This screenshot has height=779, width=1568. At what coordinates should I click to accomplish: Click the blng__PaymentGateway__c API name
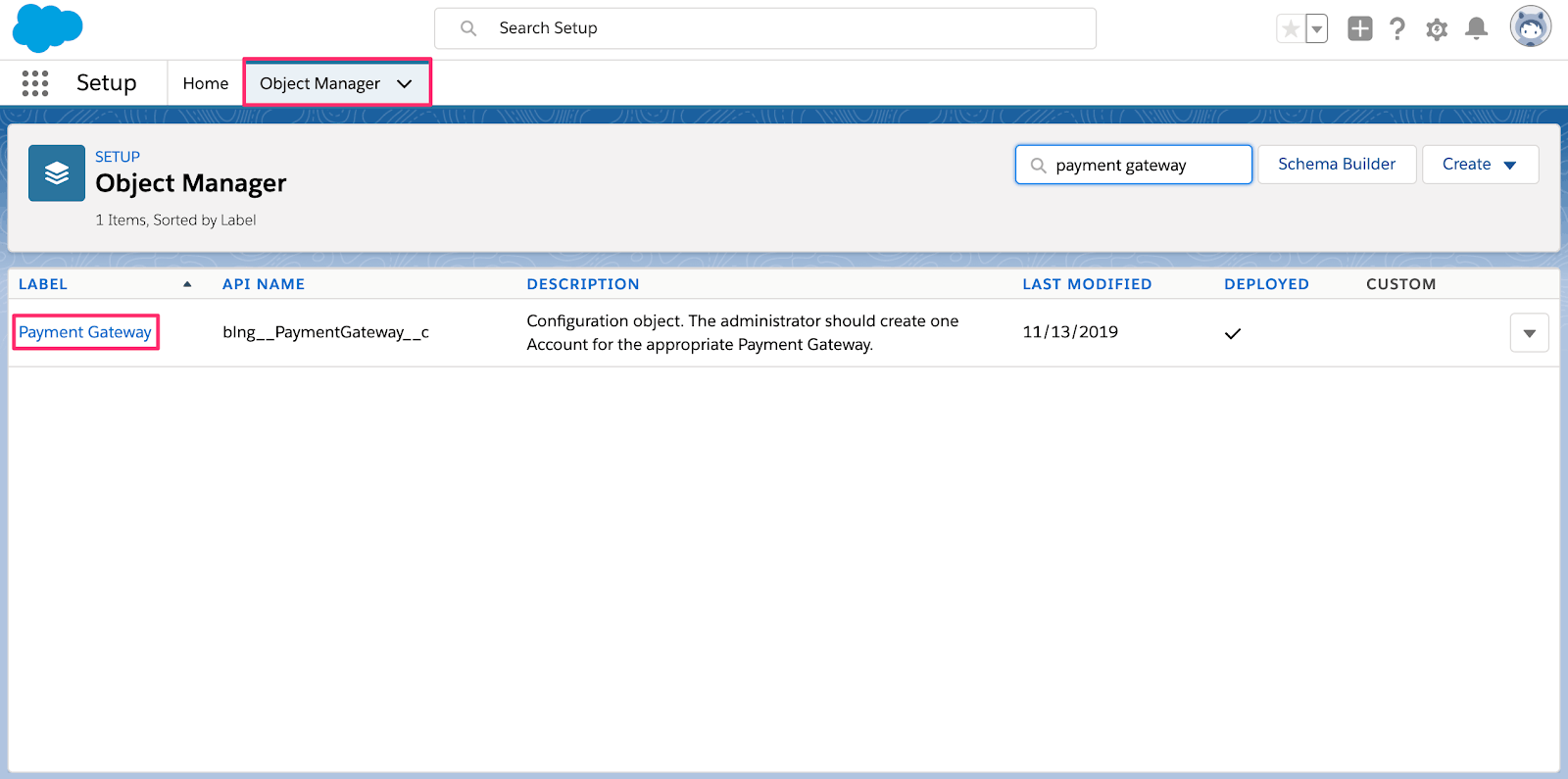tap(326, 332)
